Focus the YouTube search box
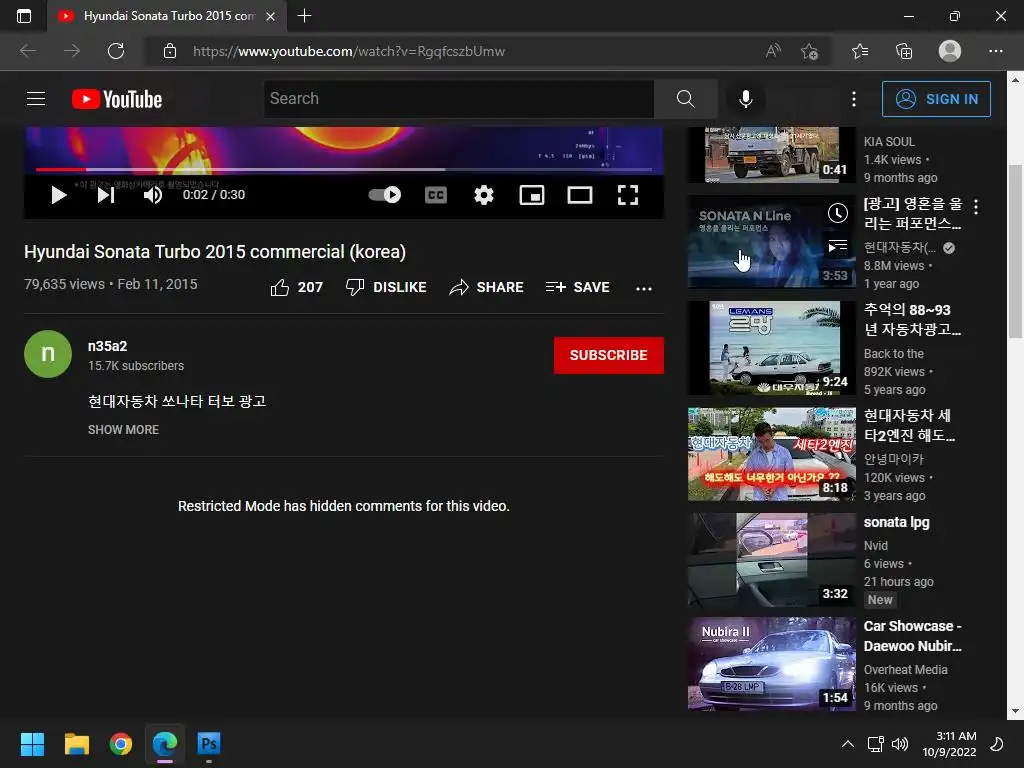The image size is (1024, 768). (459, 99)
